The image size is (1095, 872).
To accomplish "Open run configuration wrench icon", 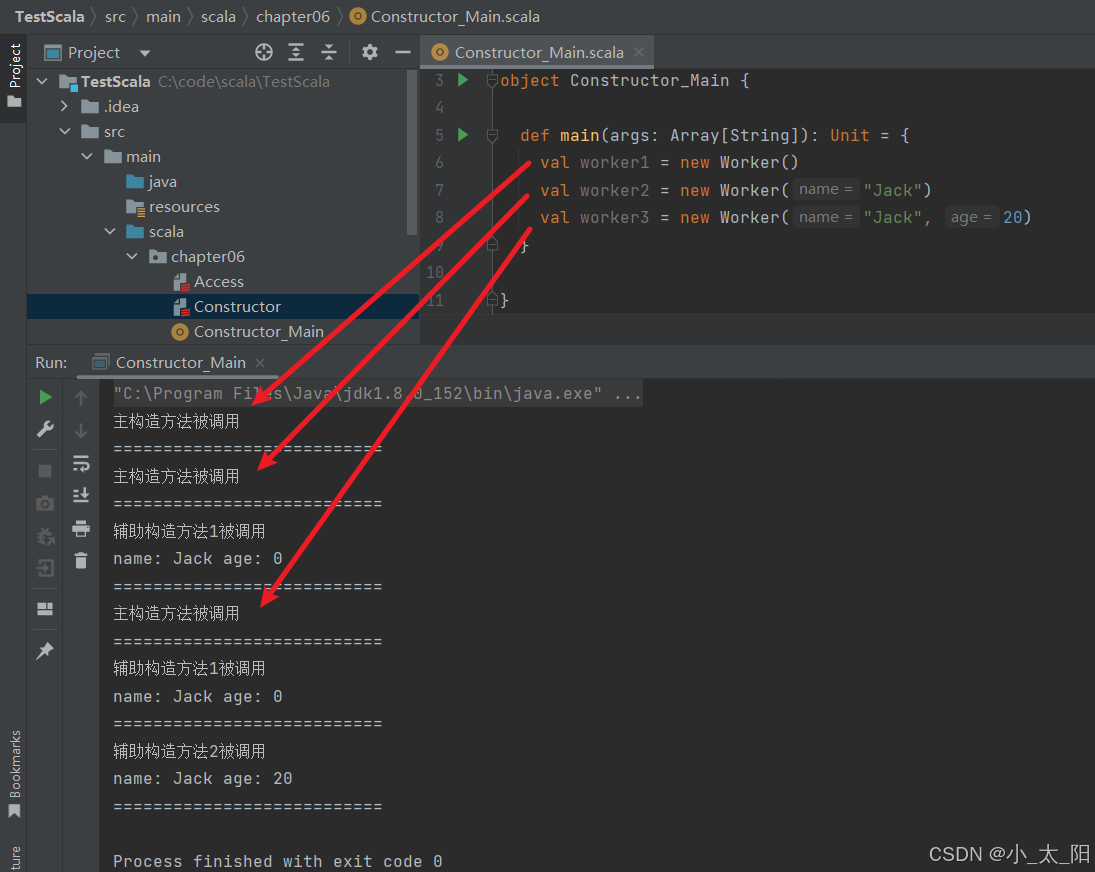I will pos(45,429).
